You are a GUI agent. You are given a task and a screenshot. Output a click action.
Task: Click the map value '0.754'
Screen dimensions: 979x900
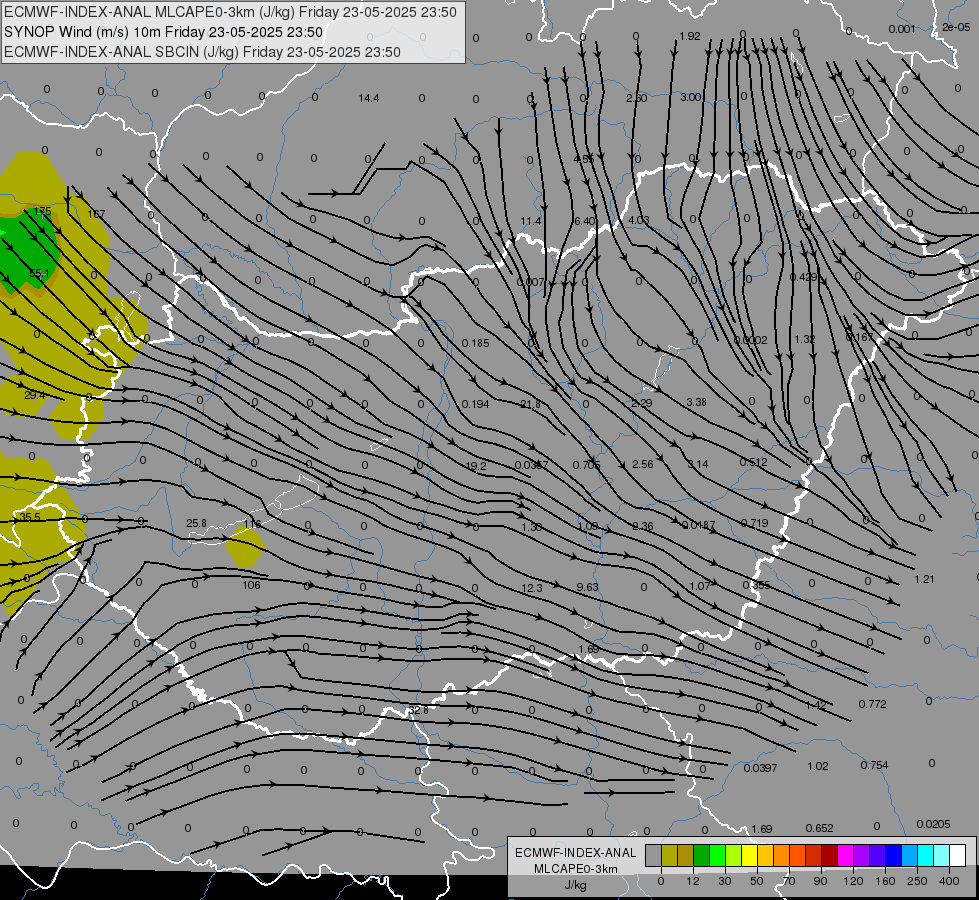874,765
